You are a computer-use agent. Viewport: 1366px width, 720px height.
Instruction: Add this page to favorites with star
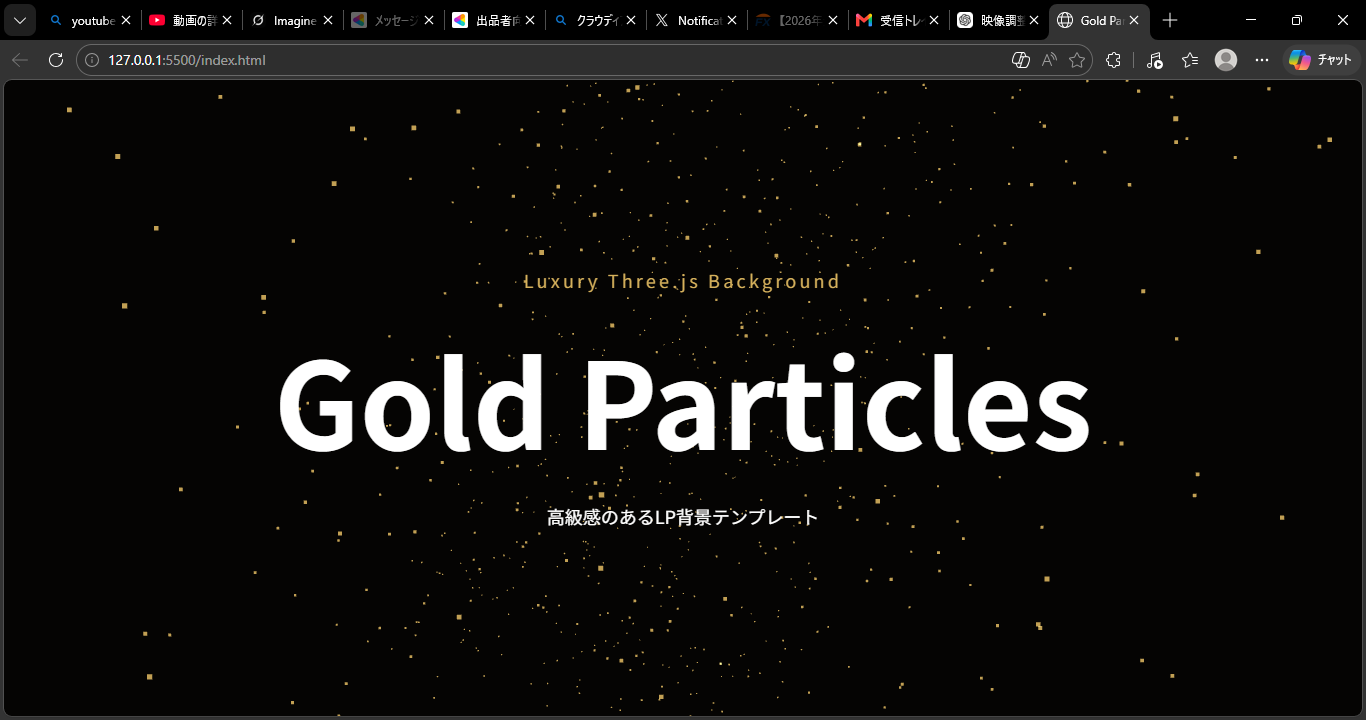1077,60
